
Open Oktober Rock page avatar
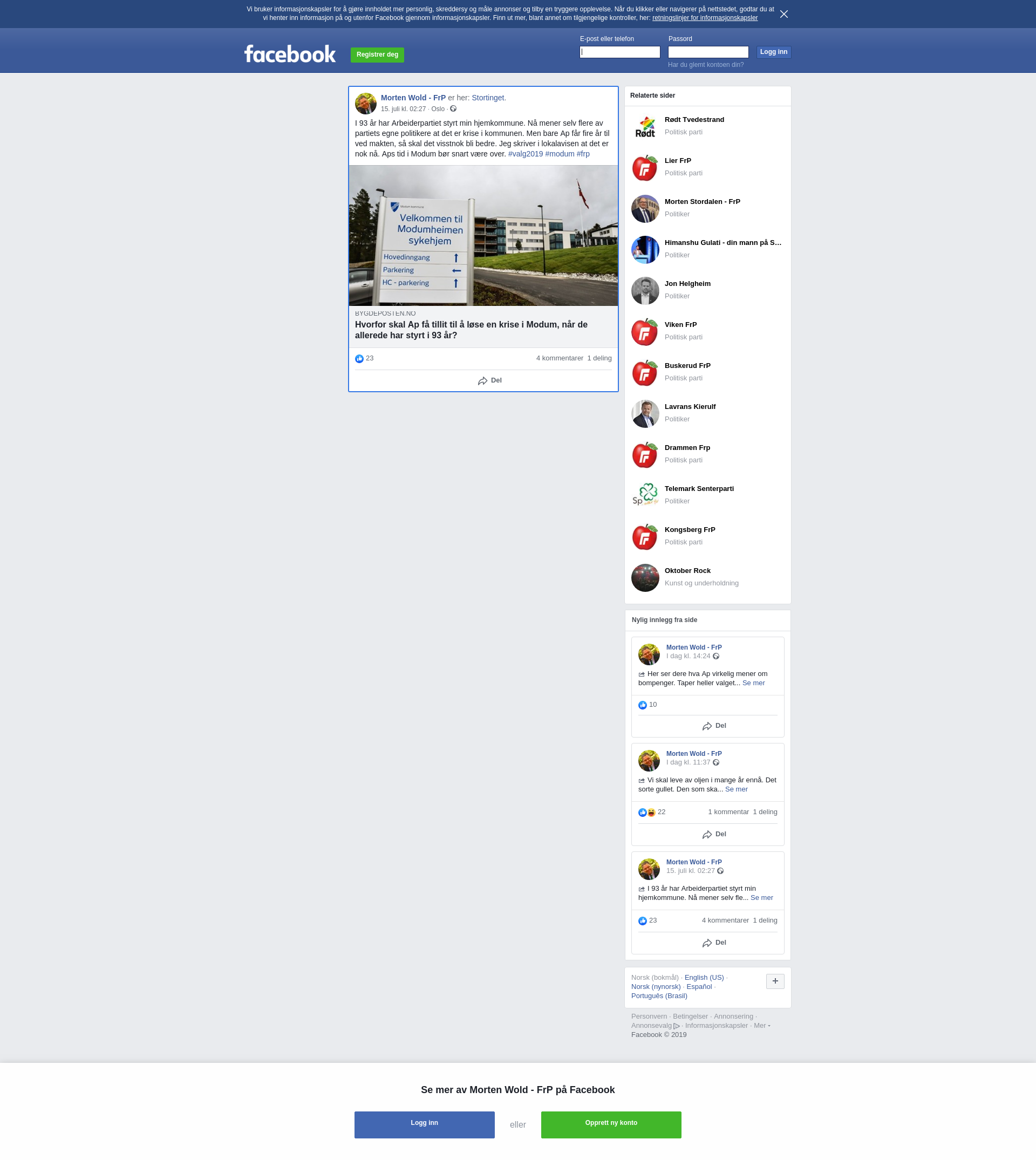pyautogui.click(x=645, y=578)
